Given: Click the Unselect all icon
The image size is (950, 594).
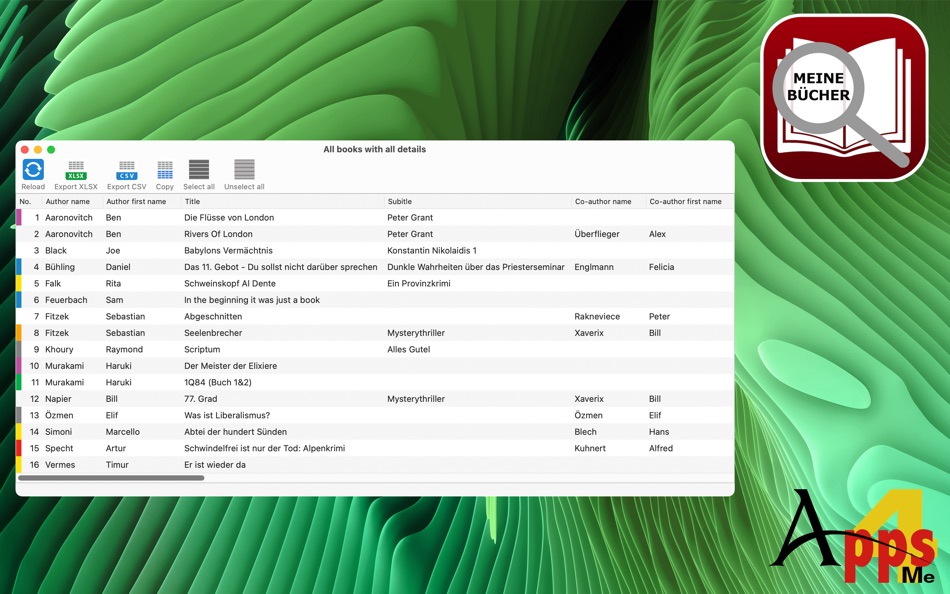Looking at the screenshot, I should (244, 170).
